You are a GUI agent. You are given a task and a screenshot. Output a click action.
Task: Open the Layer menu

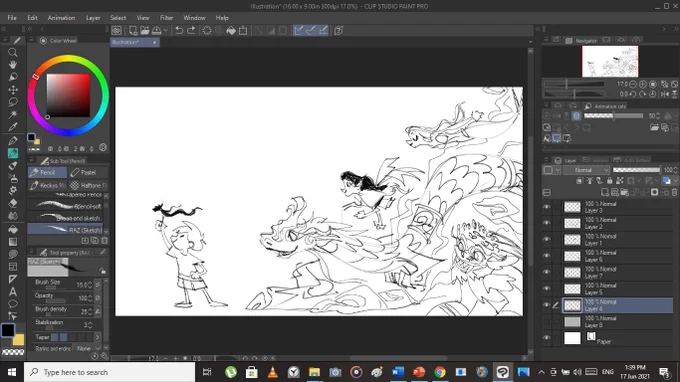click(93, 18)
